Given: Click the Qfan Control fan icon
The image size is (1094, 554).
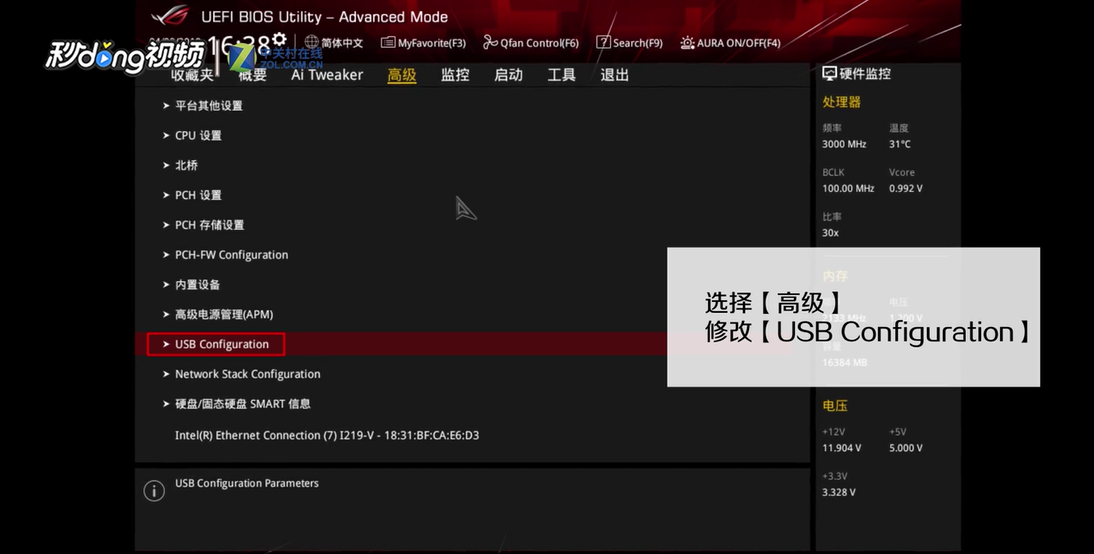Looking at the screenshot, I should click(x=490, y=43).
